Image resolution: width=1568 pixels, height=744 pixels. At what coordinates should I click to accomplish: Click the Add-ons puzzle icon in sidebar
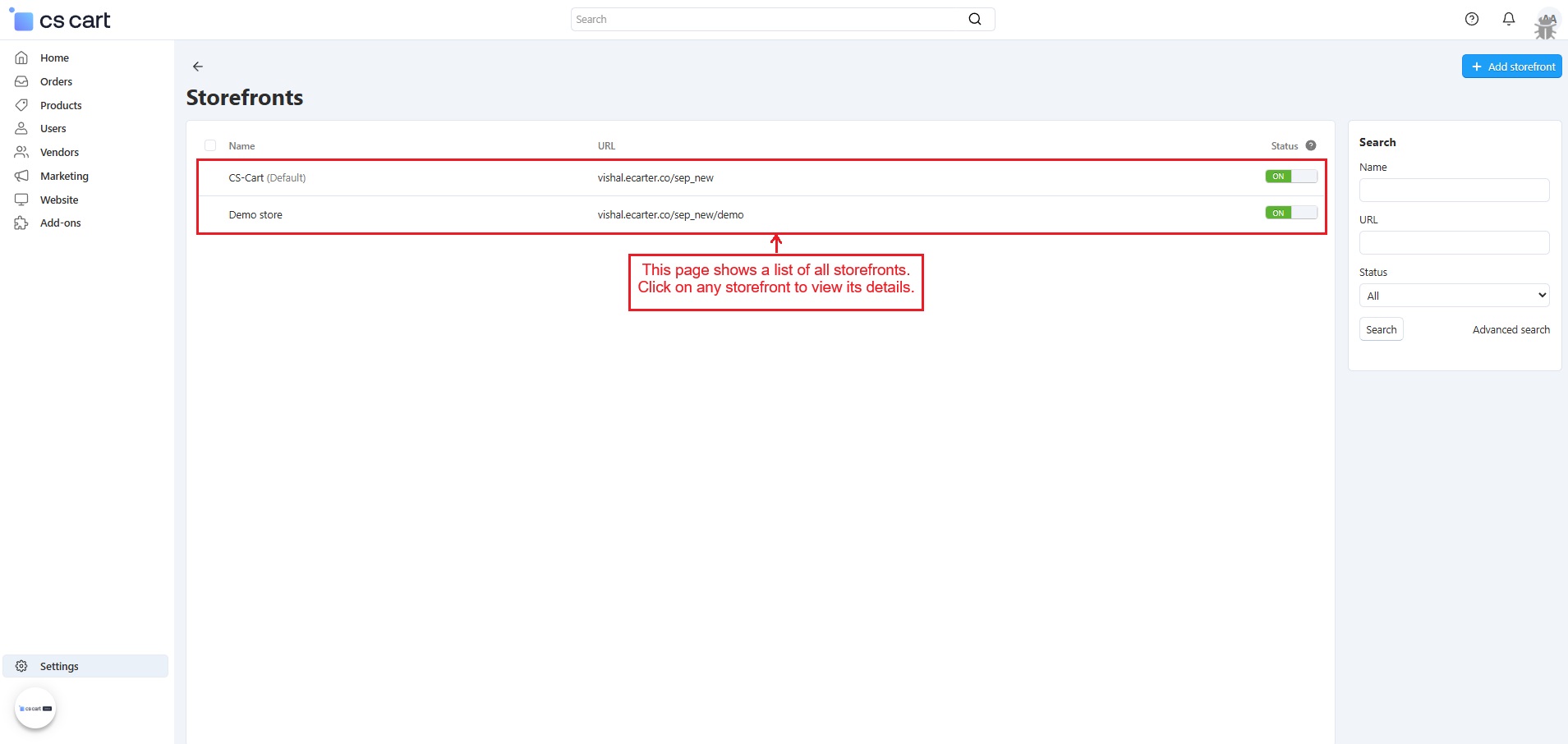click(21, 223)
